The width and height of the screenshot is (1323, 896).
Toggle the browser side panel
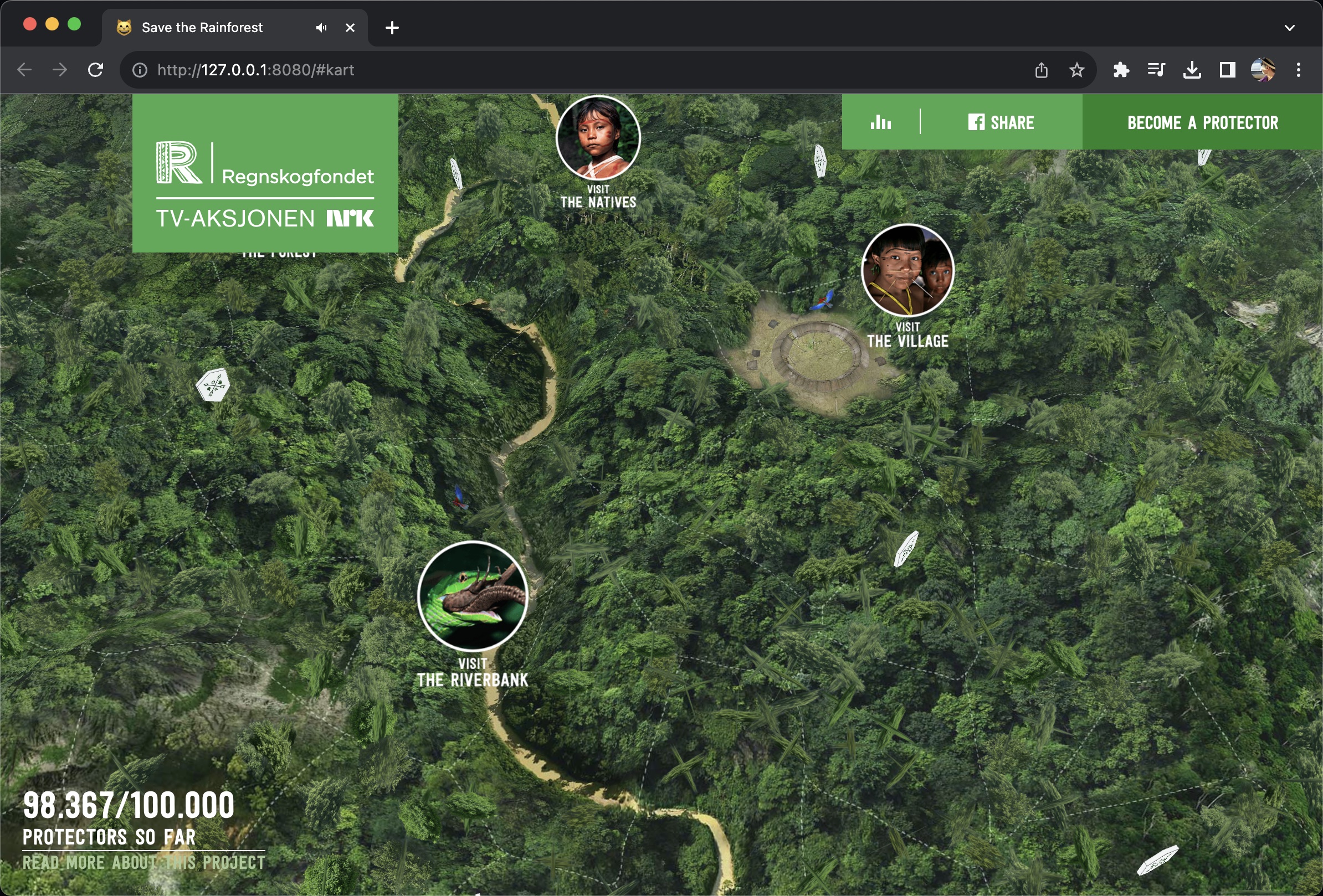click(x=1227, y=70)
